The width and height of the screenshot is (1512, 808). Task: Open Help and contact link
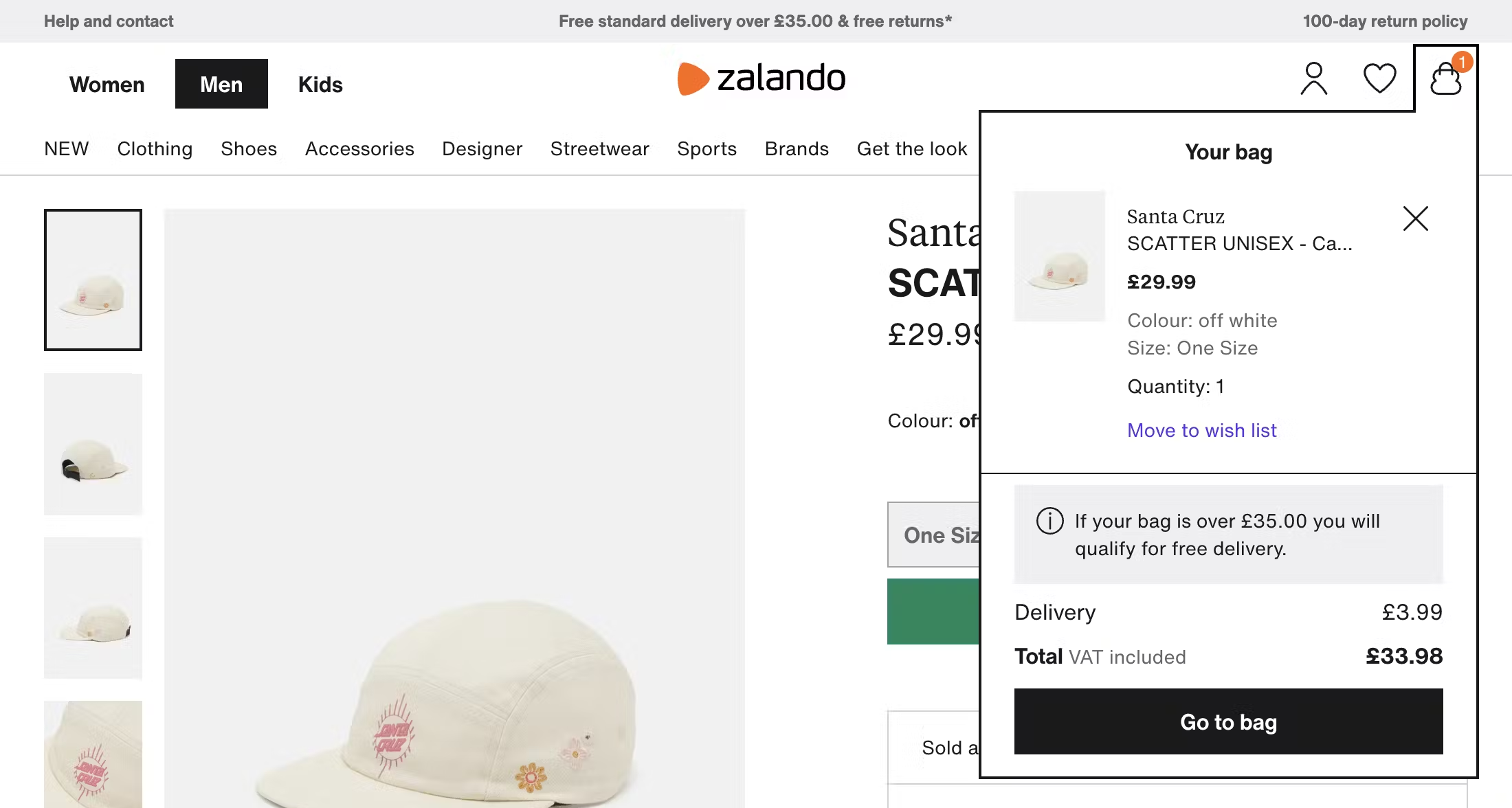109,21
